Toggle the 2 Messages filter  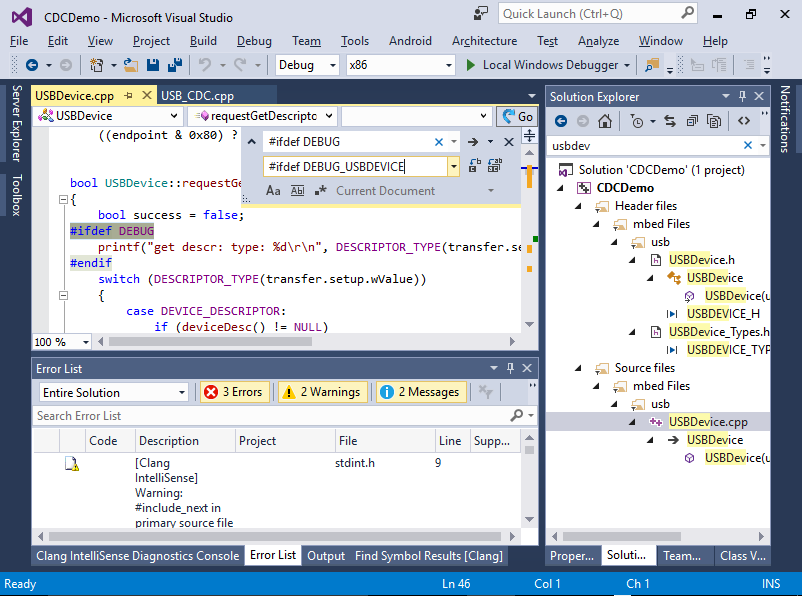coord(421,392)
